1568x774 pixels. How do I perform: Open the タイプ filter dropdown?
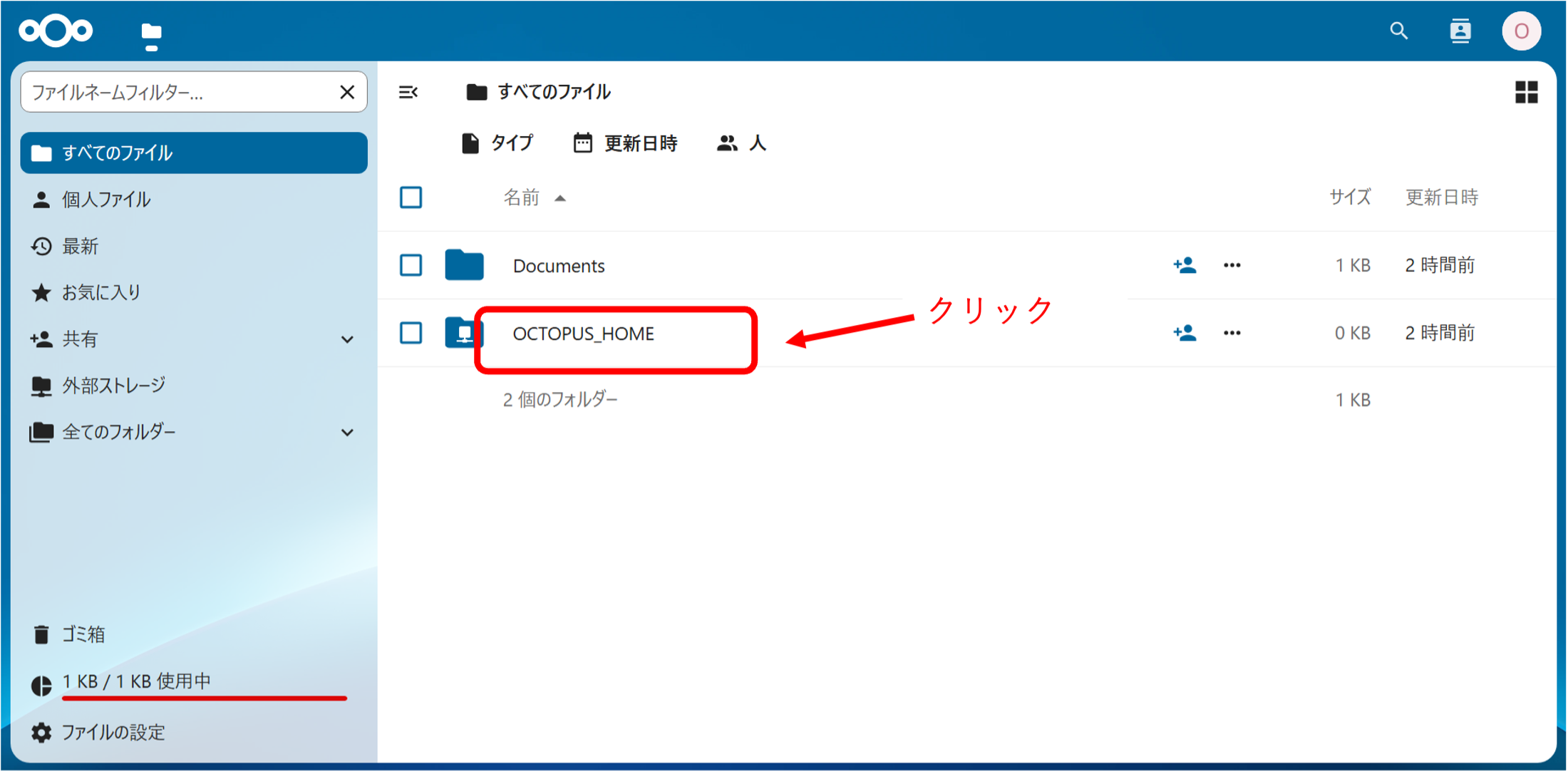497,143
